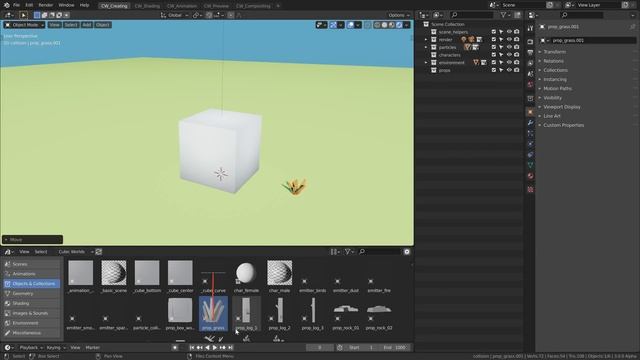This screenshot has height=360, width=640.
Task: Switch to wireframe shading mode
Action: (377, 25)
